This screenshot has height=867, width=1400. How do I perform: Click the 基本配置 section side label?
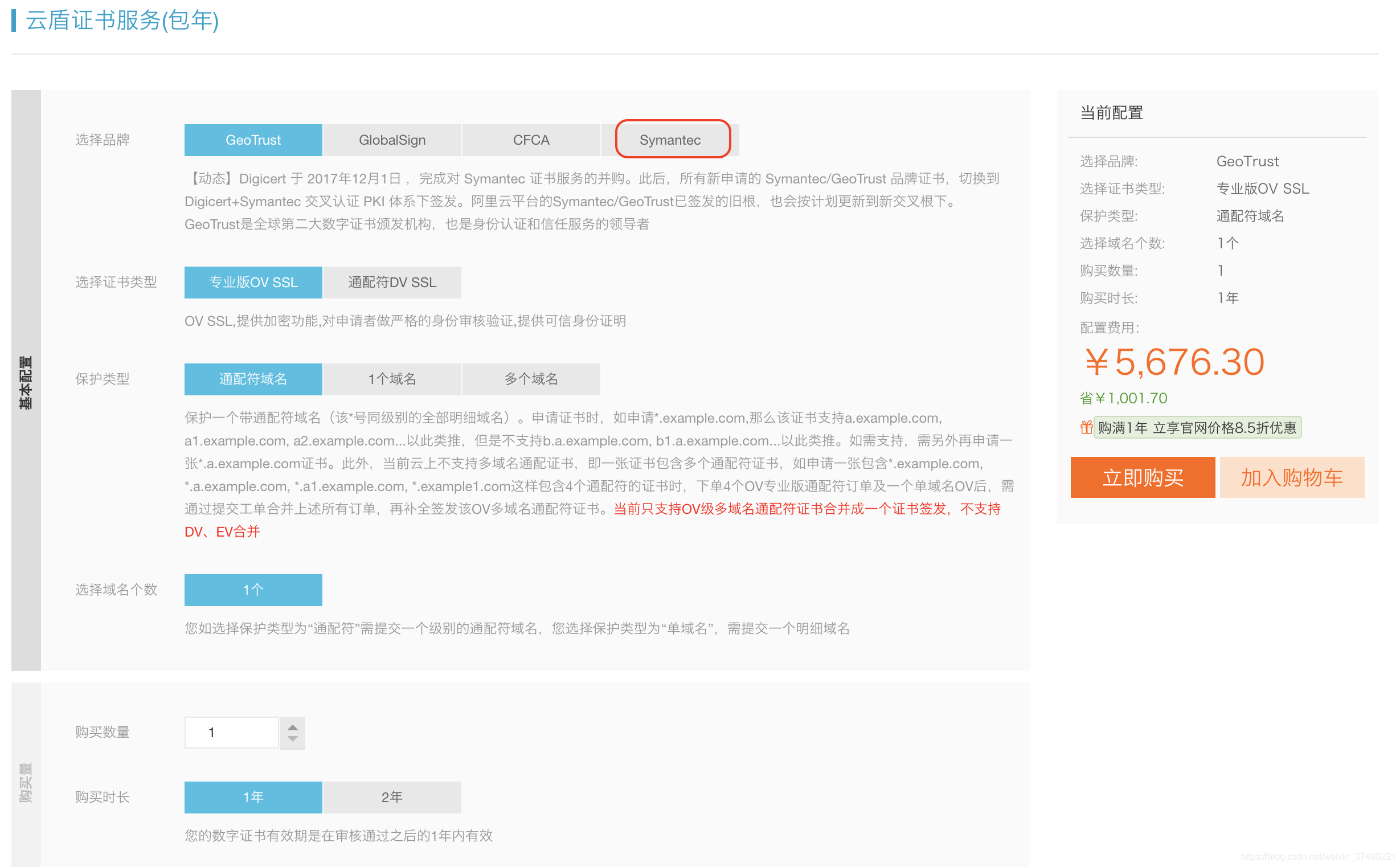point(26,382)
